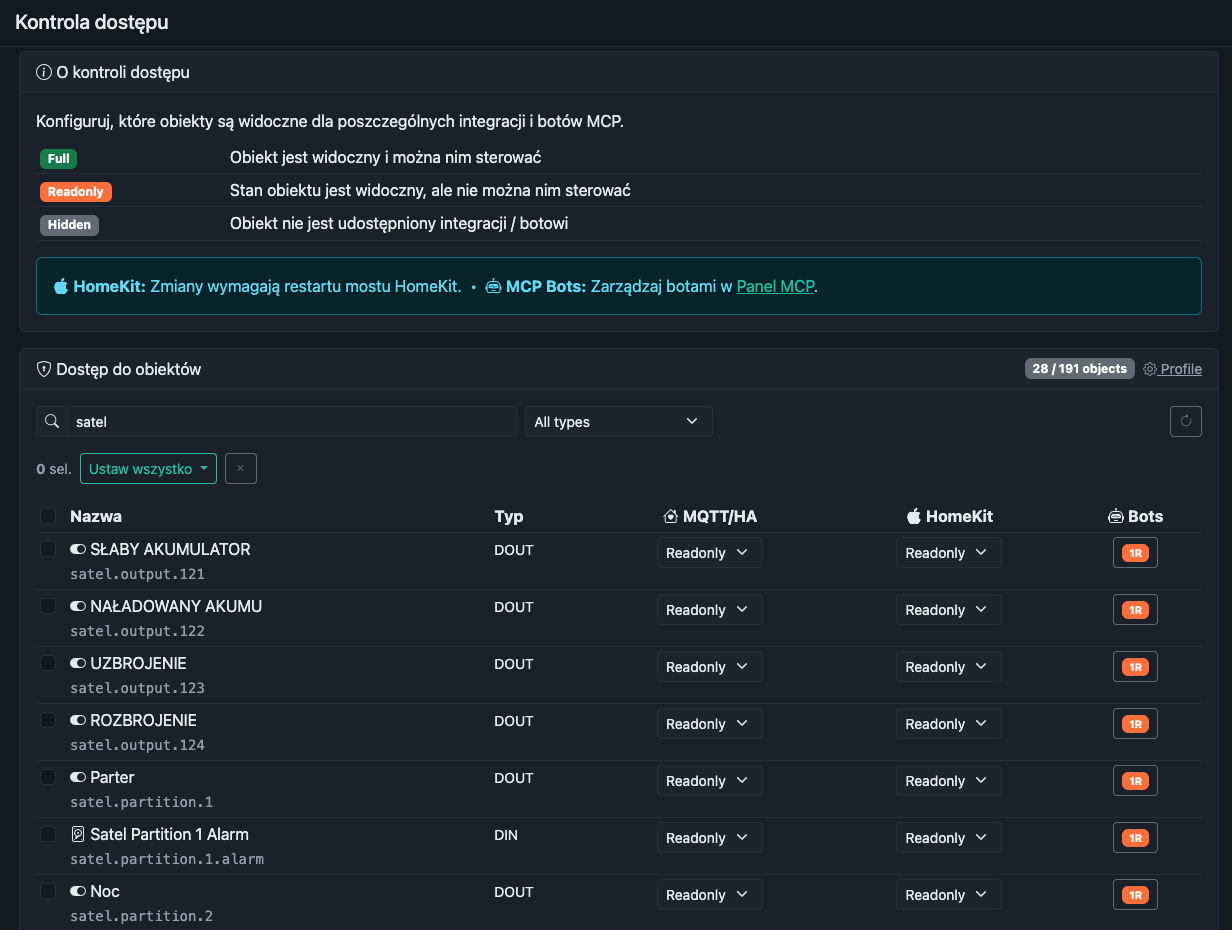Click the Bots robot icon in column header
Viewport: 1232px width, 930px height.
pos(1116,516)
